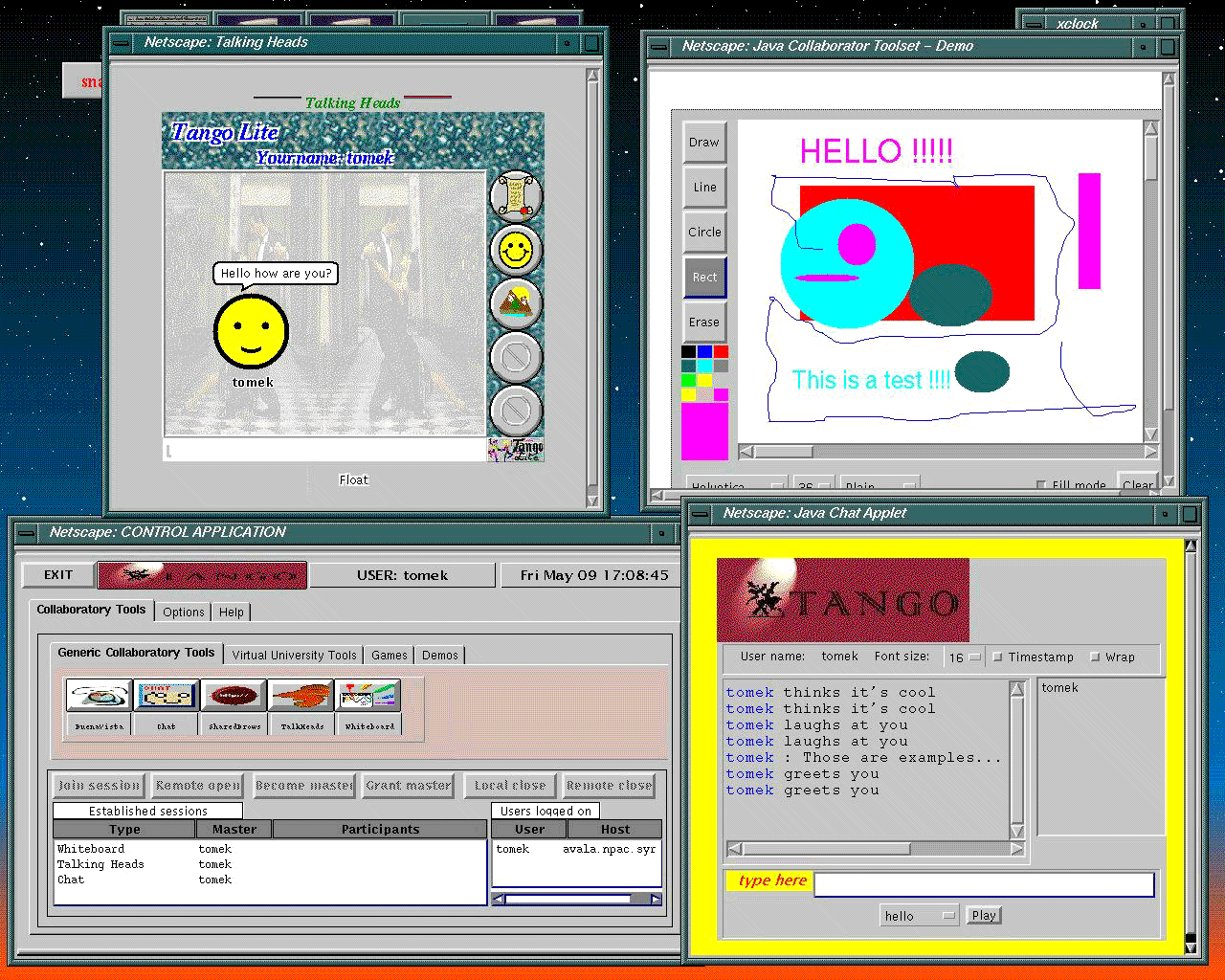1225x980 pixels.
Task: Open the 36 font size dropdown in whiteboard
Action: 813,484
